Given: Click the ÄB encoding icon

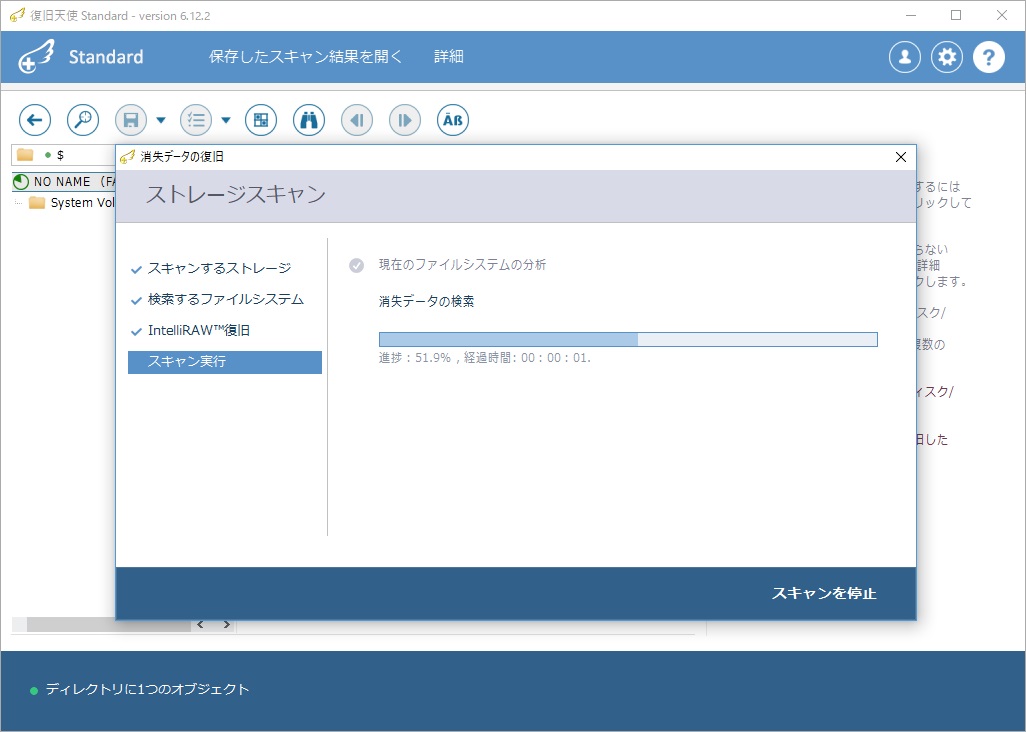Looking at the screenshot, I should 453,120.
